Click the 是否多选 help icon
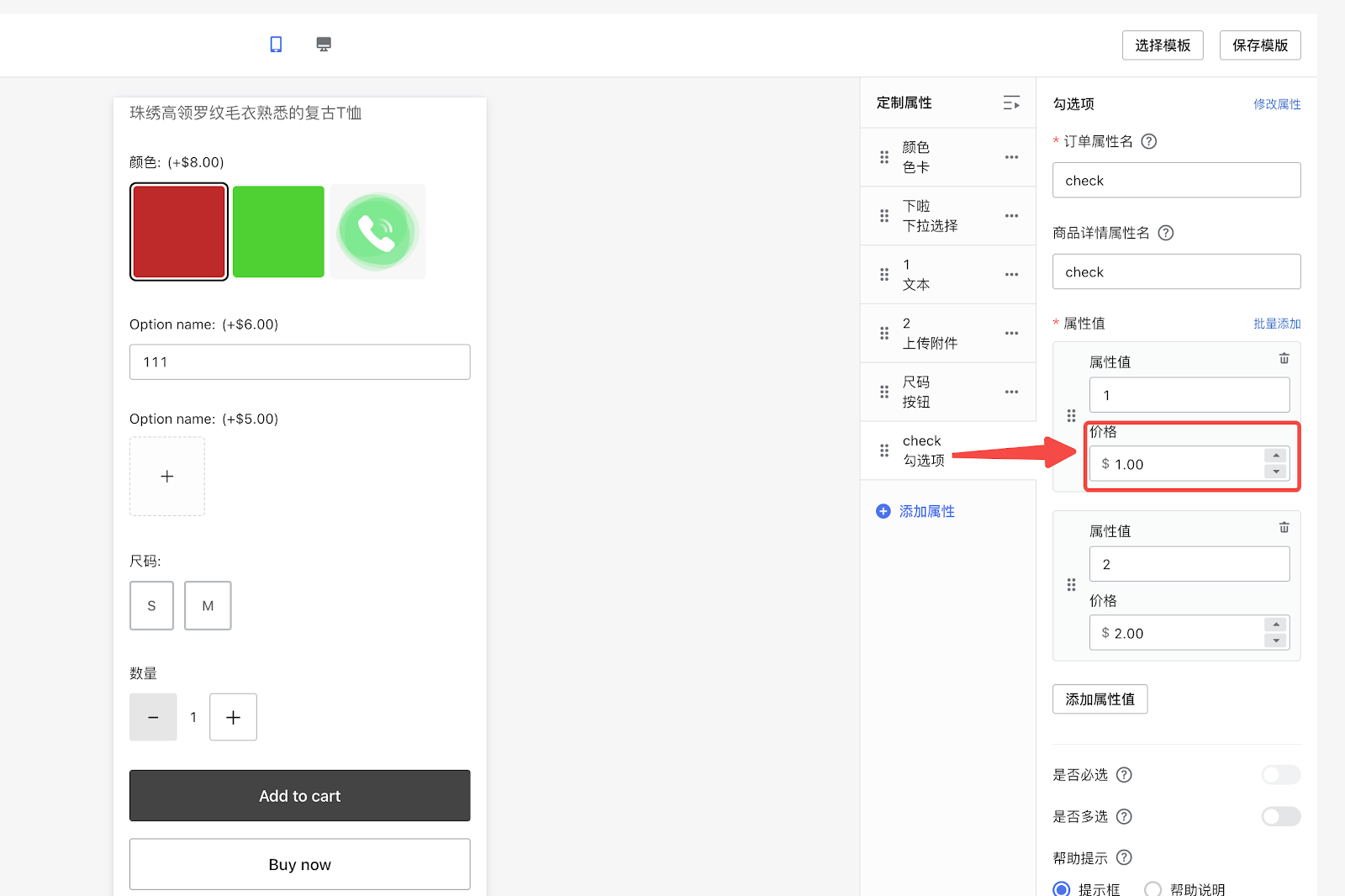The image size is (1345, 896). (x=1124, y=817)
